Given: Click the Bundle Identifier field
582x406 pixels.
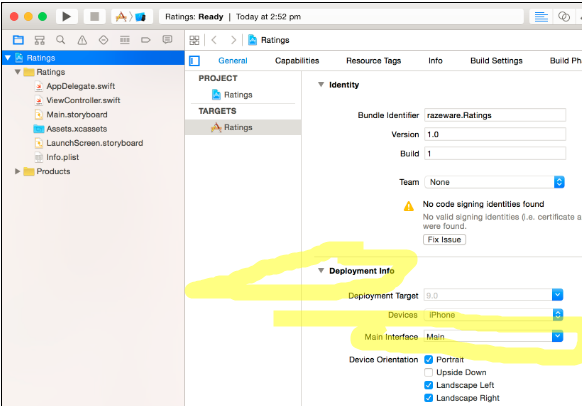Looking at the screenshot, I should [495, 115].
